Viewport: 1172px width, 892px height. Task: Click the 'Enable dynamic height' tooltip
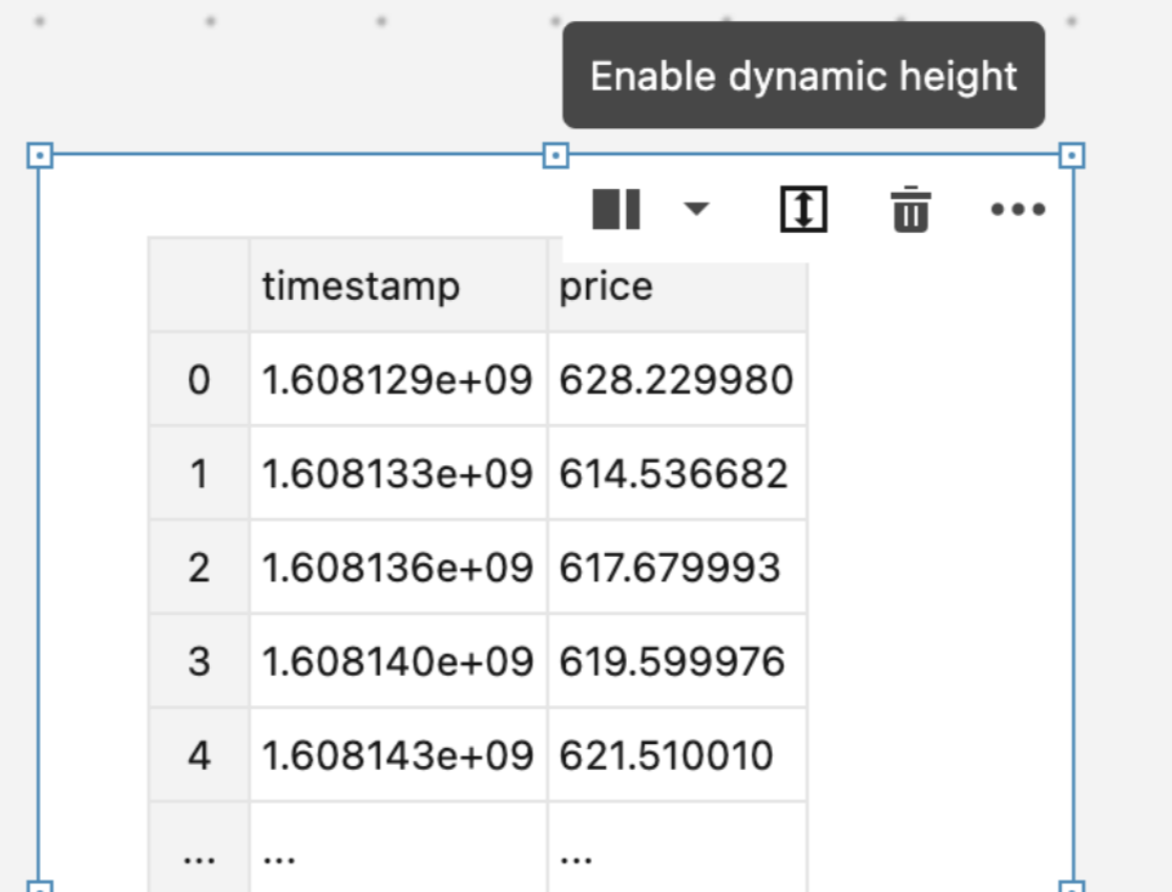coord(803,75)
